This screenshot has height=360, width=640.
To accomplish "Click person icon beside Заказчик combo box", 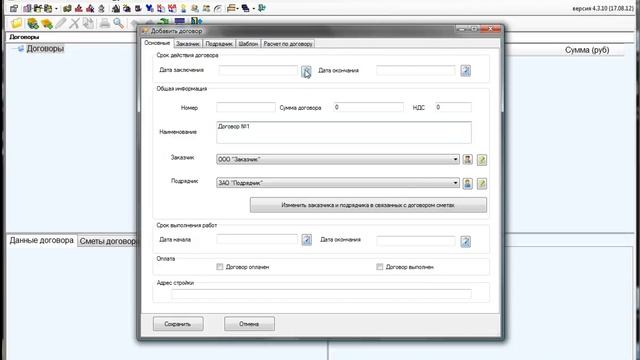I will pos(467,160).
